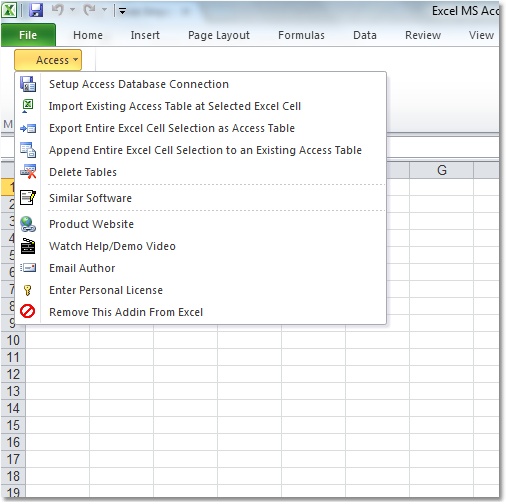The width and height of the screenshot is (506, 504).
Task: Click the Product Website globe icon
Action: click(28, 224)
